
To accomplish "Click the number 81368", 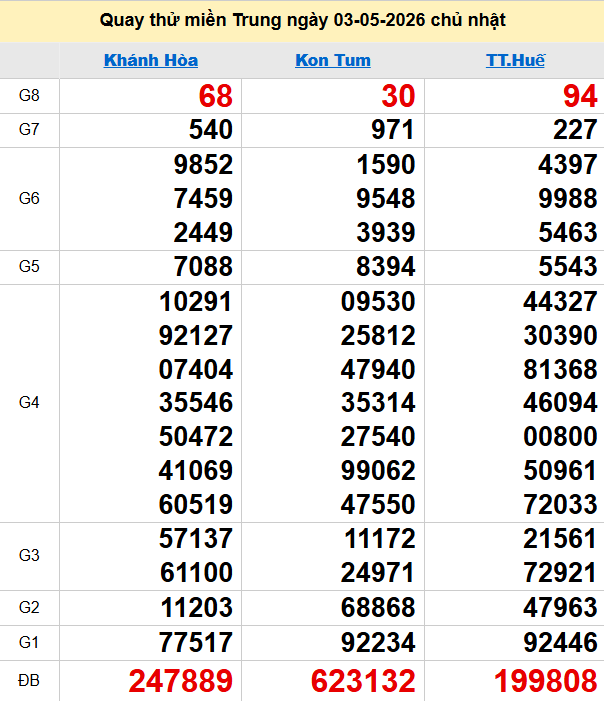I will (561, 370).
